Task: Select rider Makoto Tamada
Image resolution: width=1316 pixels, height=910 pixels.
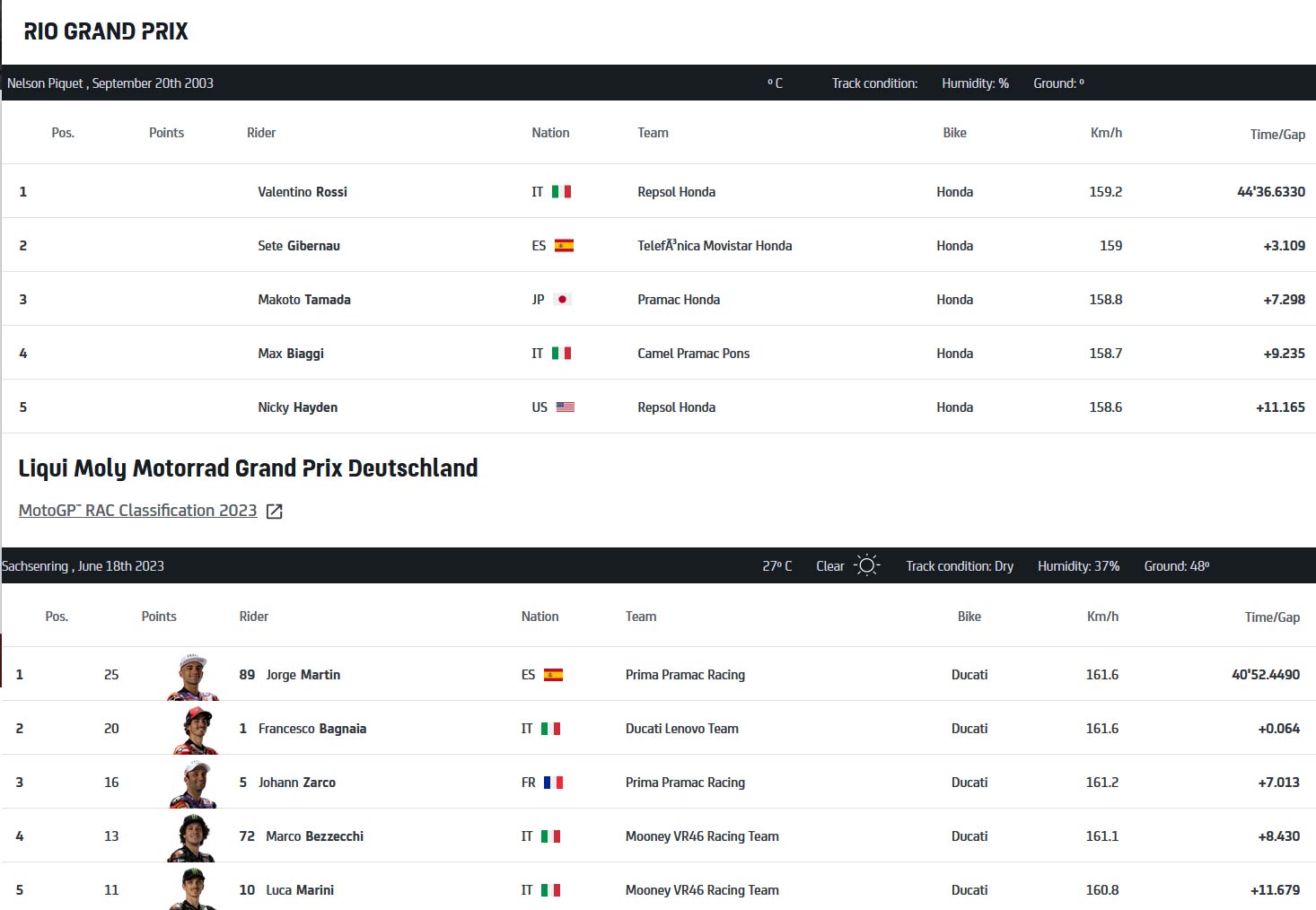Action: tap(304, 300)
